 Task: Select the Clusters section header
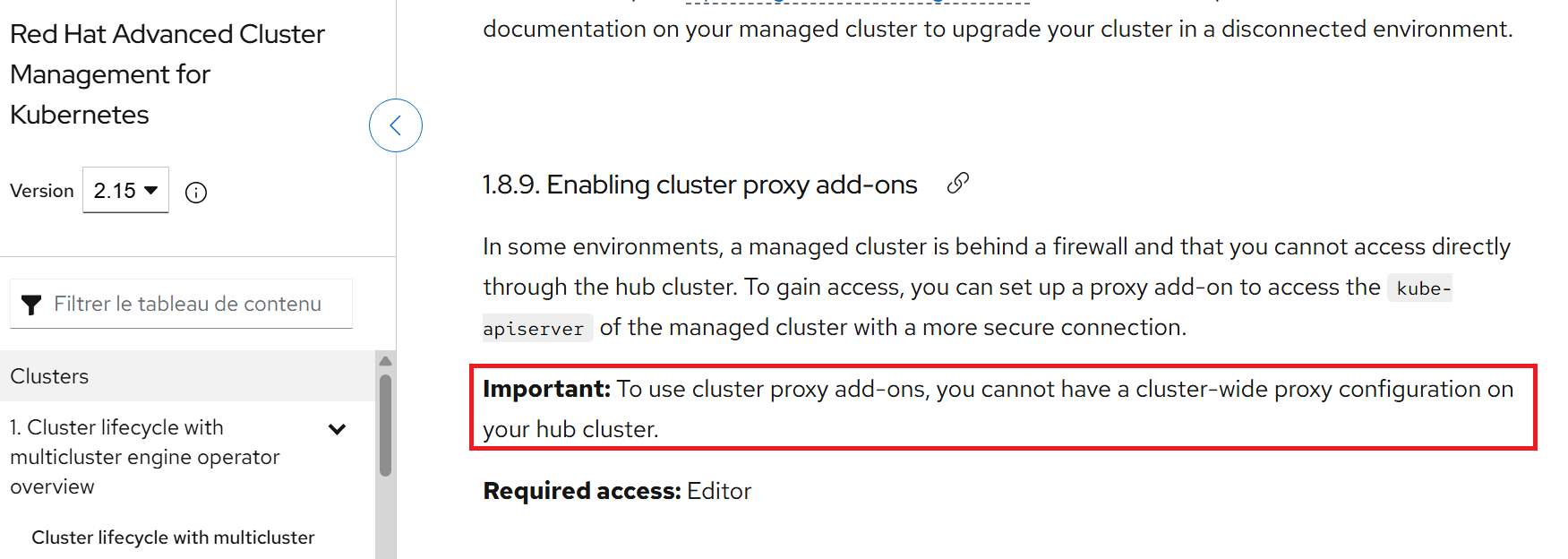point(49,376)
